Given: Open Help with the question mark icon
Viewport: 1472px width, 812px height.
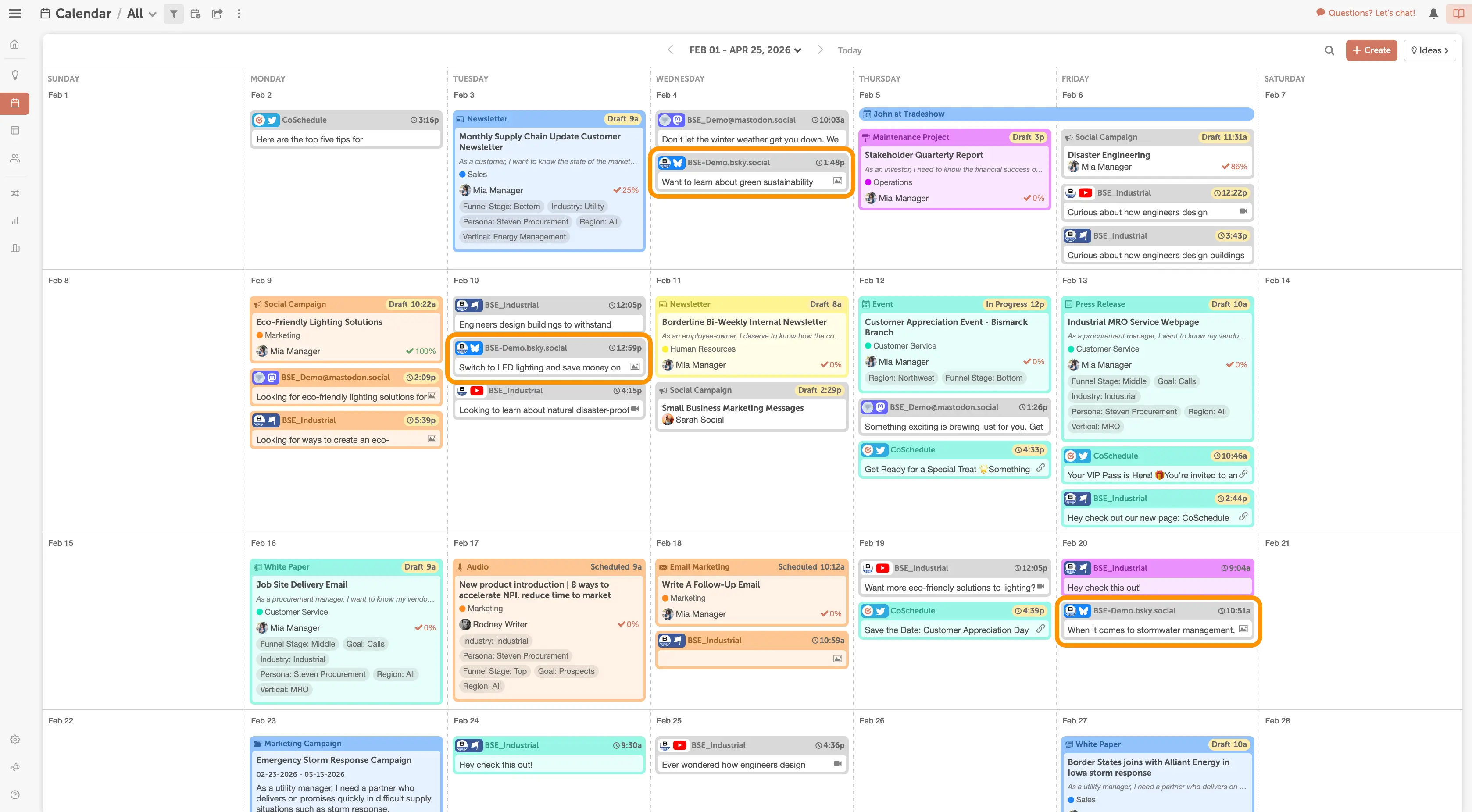Looking at the screenshot, I should 15,794.
